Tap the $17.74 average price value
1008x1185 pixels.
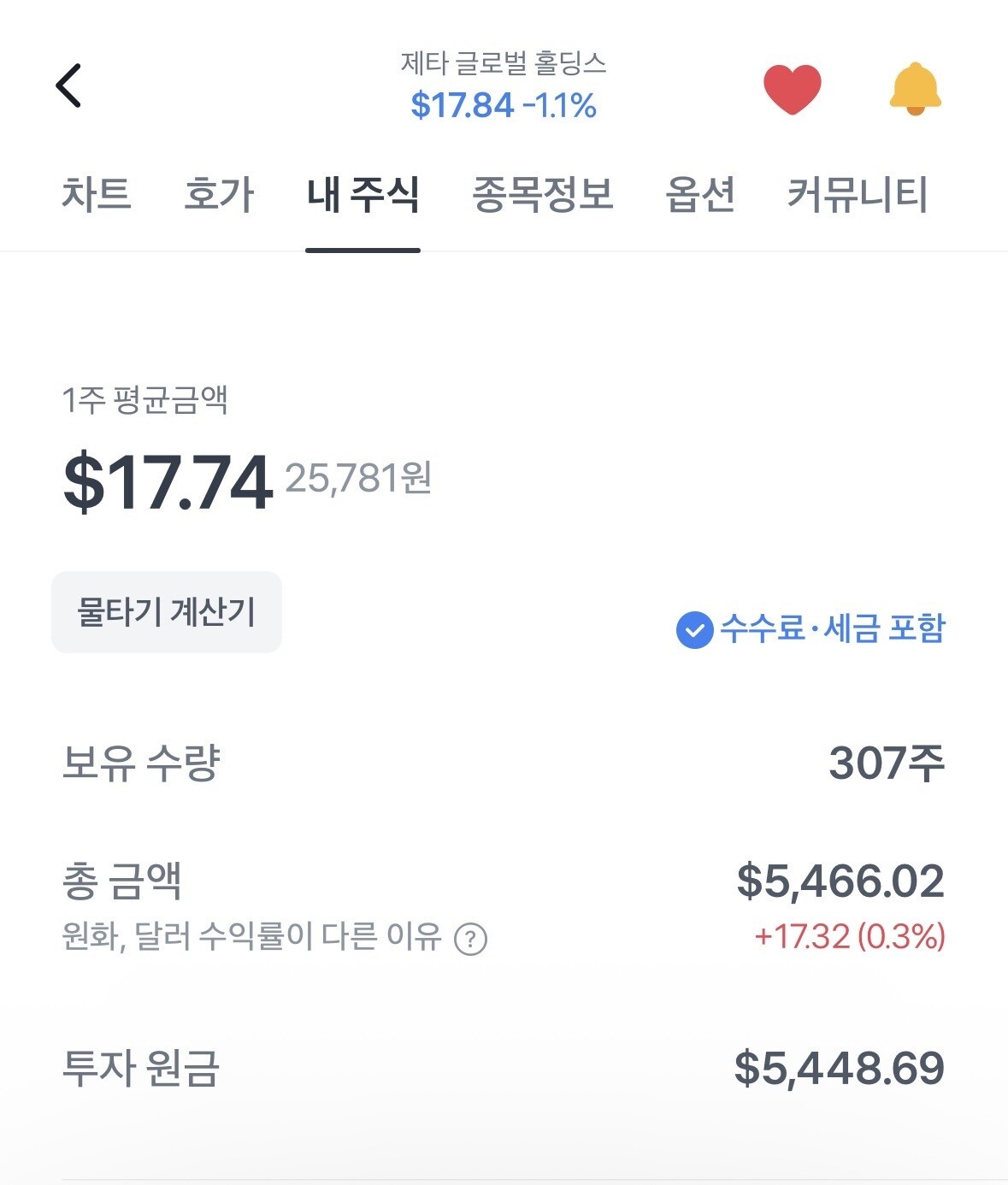click(x=168, y=483)
